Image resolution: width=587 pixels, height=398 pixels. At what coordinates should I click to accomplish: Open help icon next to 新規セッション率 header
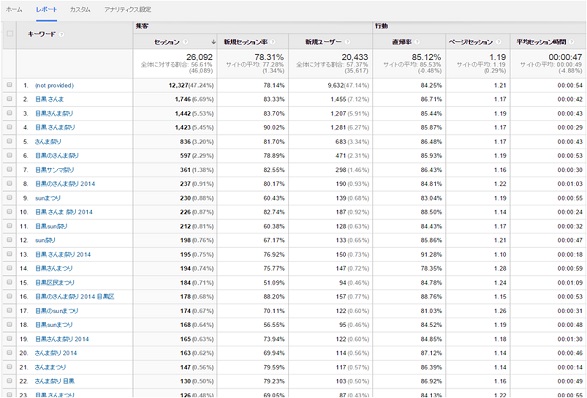click(x=273, y=42)
